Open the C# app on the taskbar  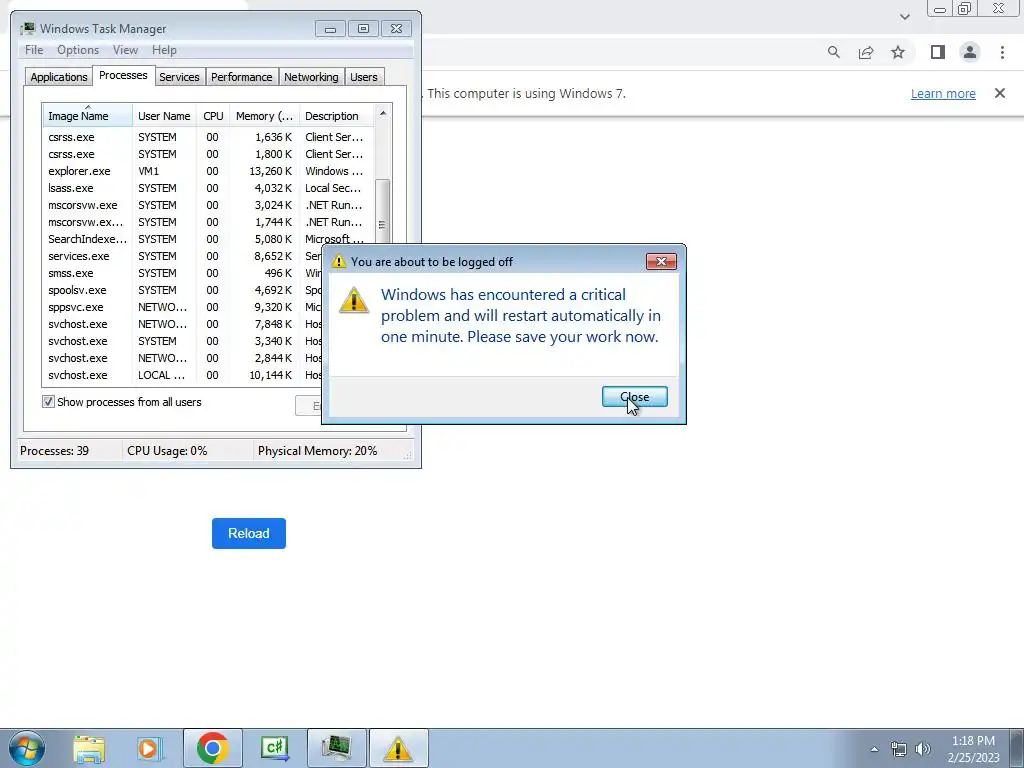(x=274, y=748)
